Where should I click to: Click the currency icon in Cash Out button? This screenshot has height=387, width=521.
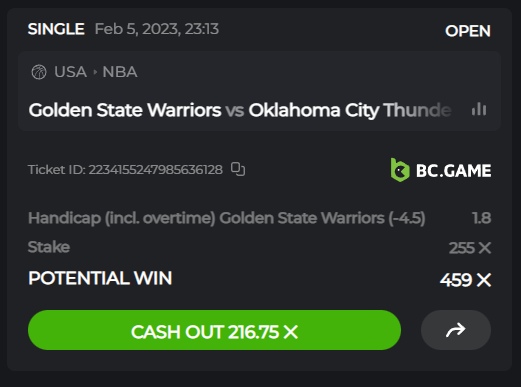point(290,332)
